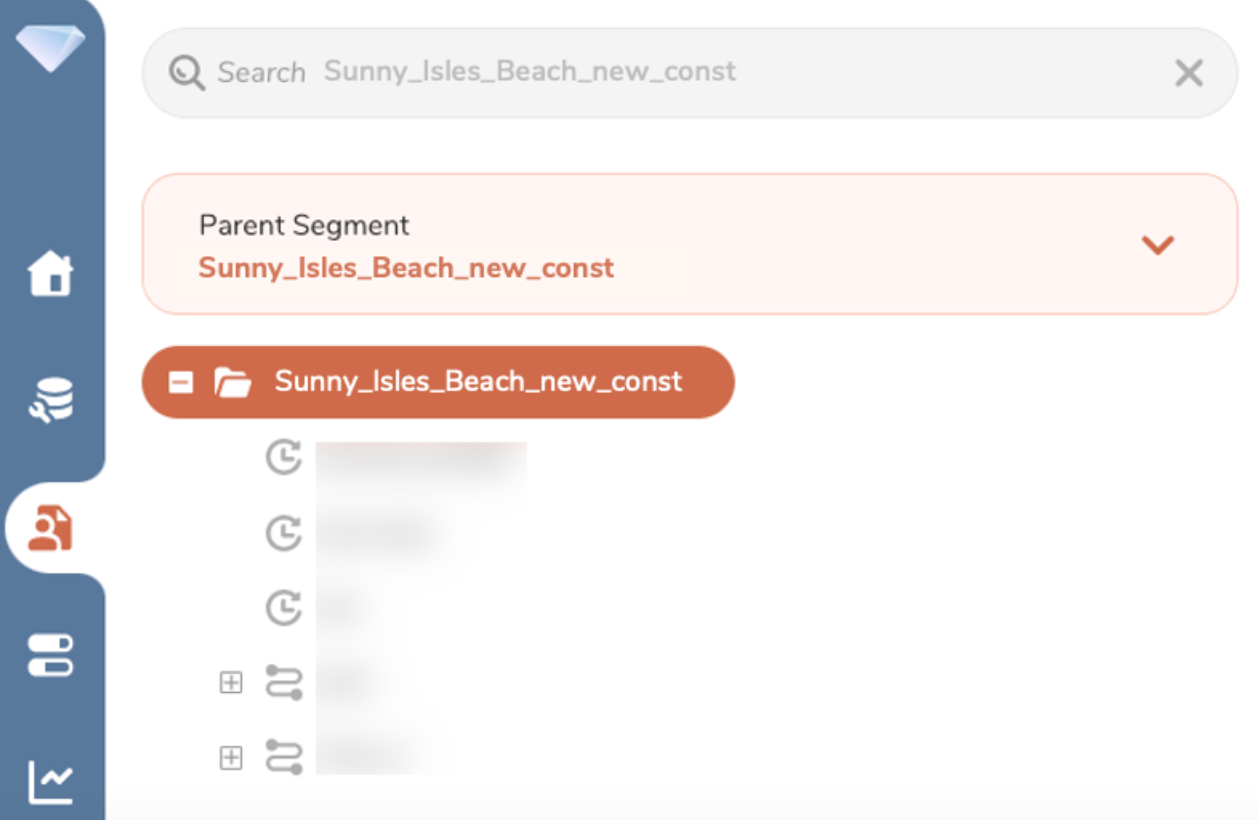Select the person document segments icon
1258x820 pixels.
(x=50, y=528)
